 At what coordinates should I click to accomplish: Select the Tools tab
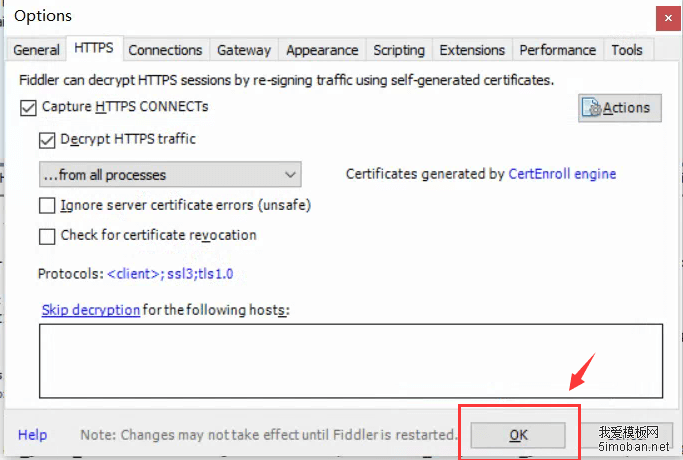tap(627, 50)
